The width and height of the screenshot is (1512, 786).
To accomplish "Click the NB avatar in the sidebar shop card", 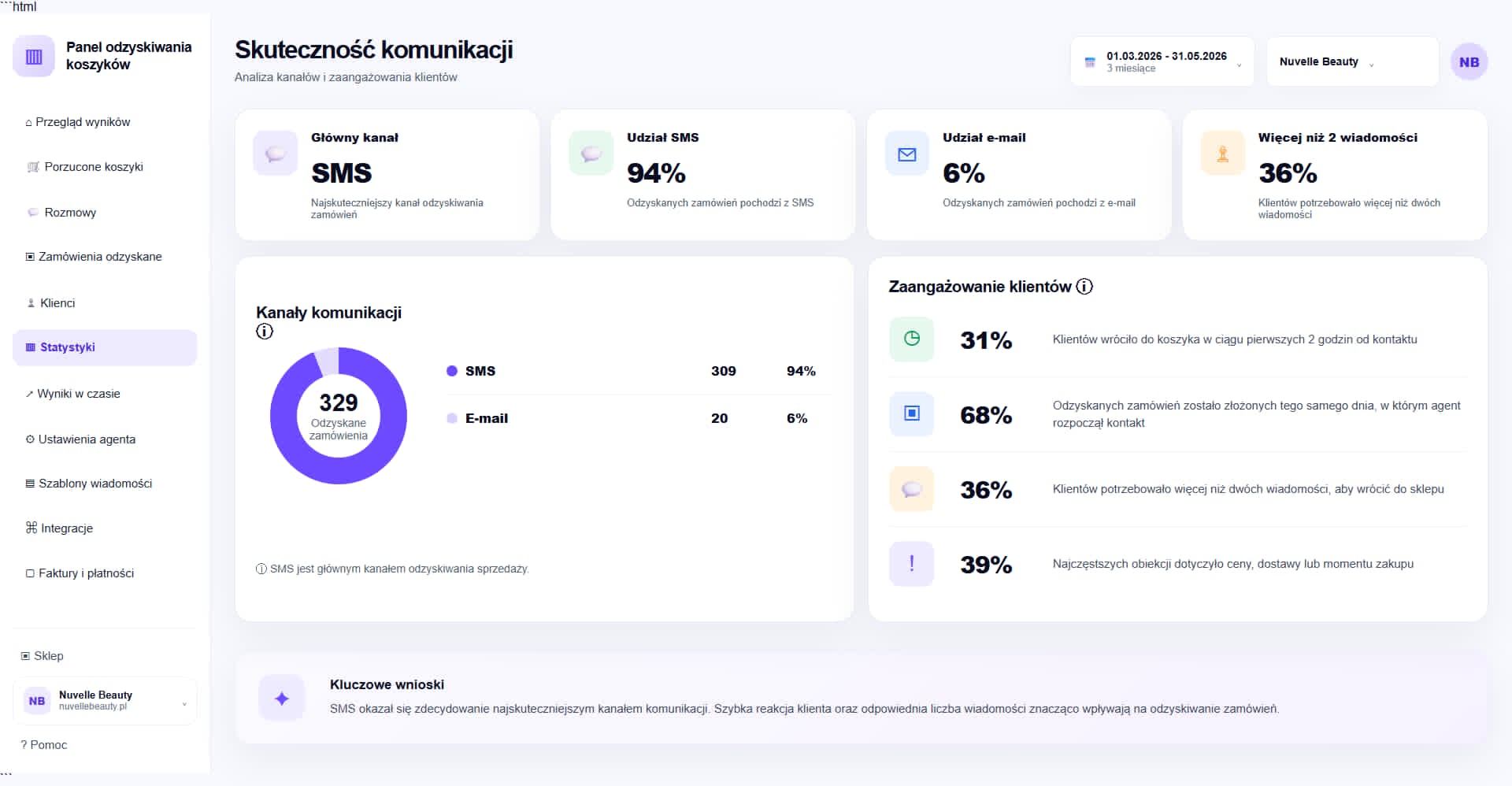I will (x=37, y=701).
